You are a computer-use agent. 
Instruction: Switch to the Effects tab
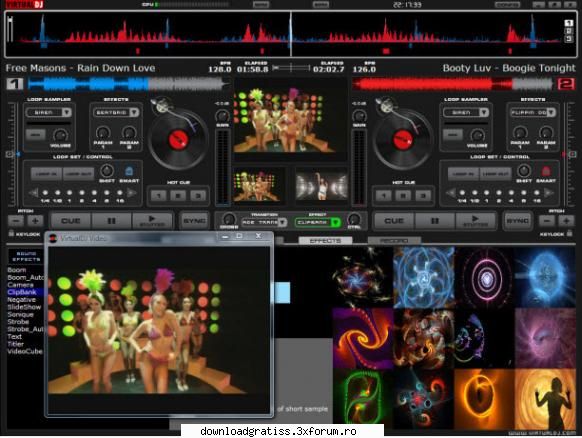coord(326,241)
